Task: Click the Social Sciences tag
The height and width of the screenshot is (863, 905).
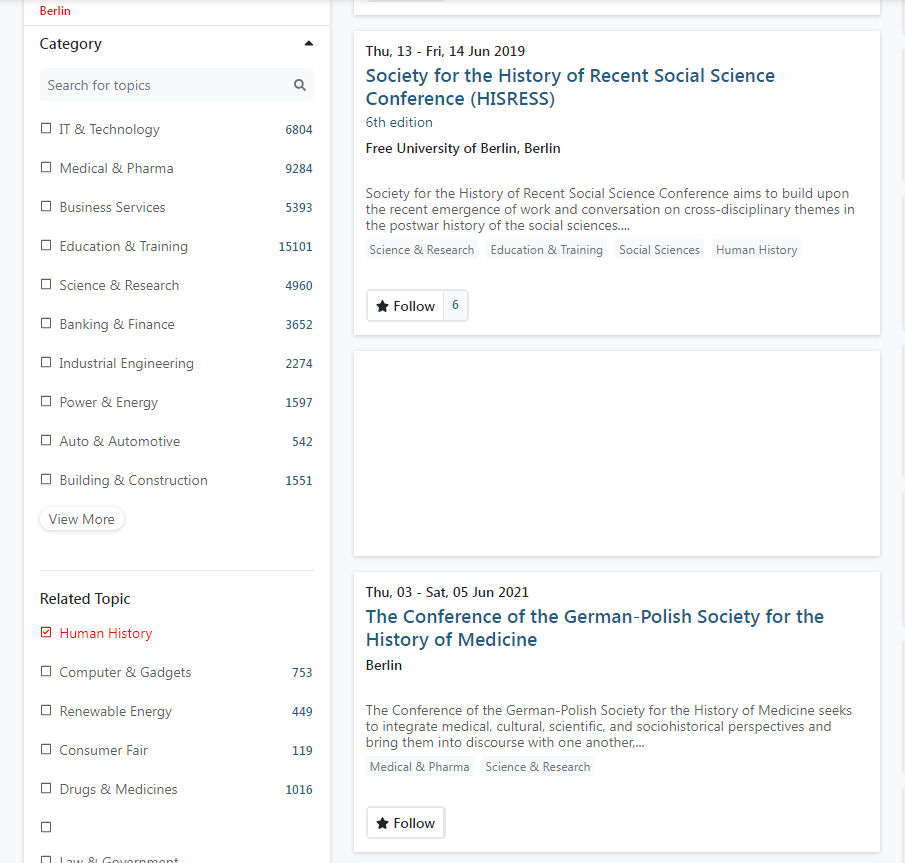Action: click(x=659, y=250)
